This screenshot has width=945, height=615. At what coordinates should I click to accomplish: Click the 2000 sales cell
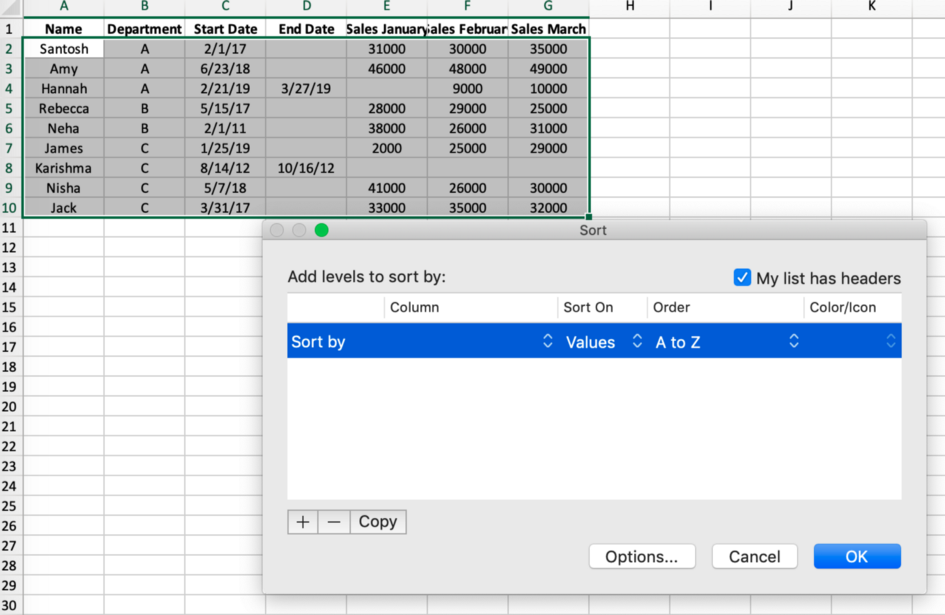[x=387, y=148]
